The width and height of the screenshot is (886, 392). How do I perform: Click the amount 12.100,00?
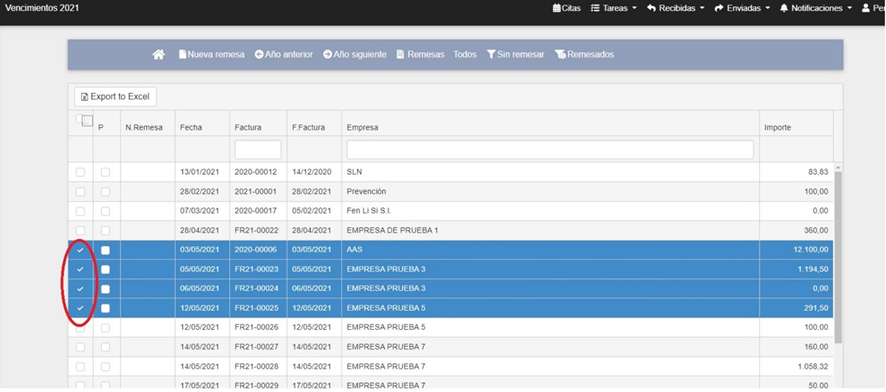click(811, 250)
